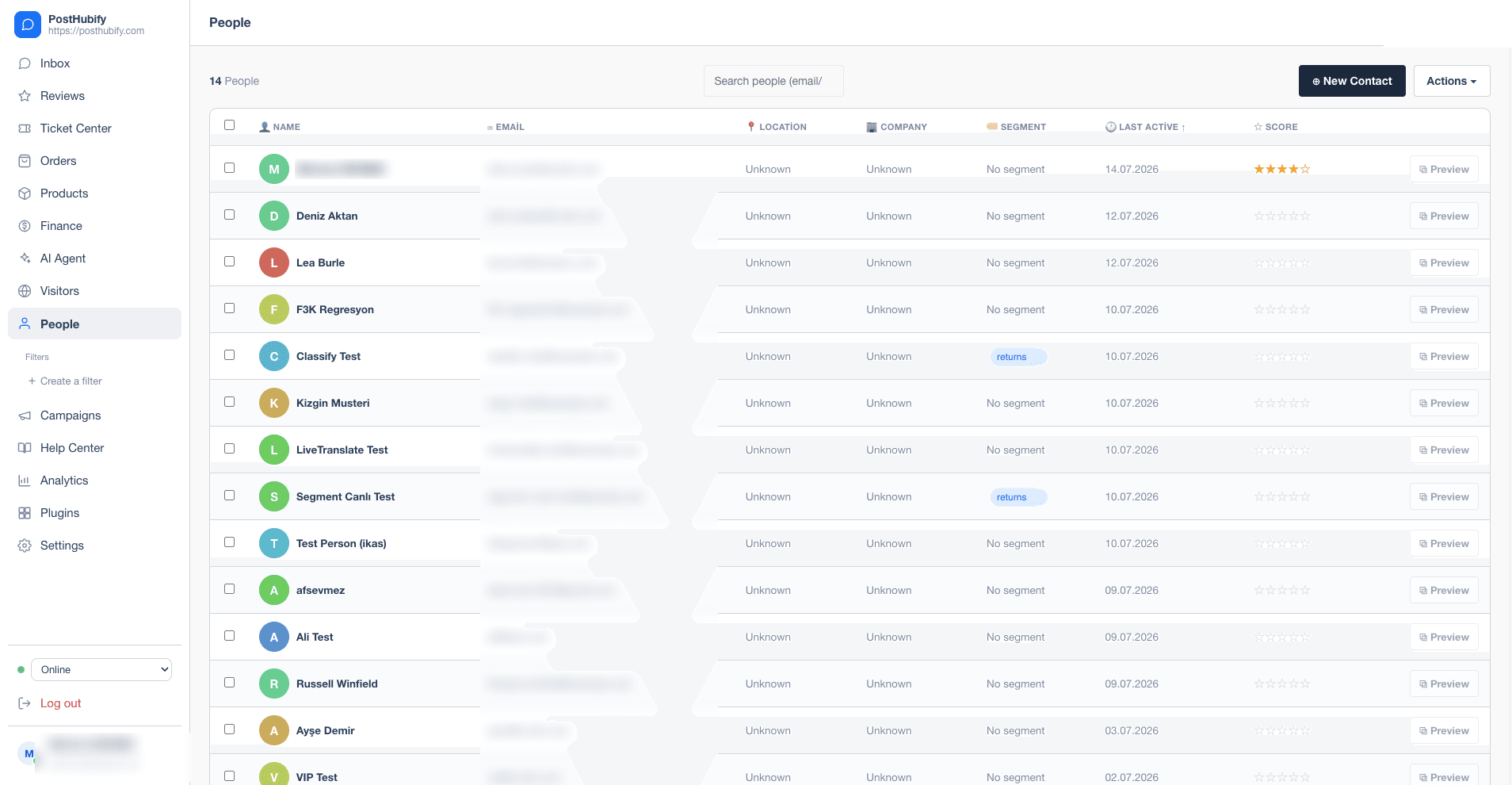Click the Company column header

click(897, 127)
